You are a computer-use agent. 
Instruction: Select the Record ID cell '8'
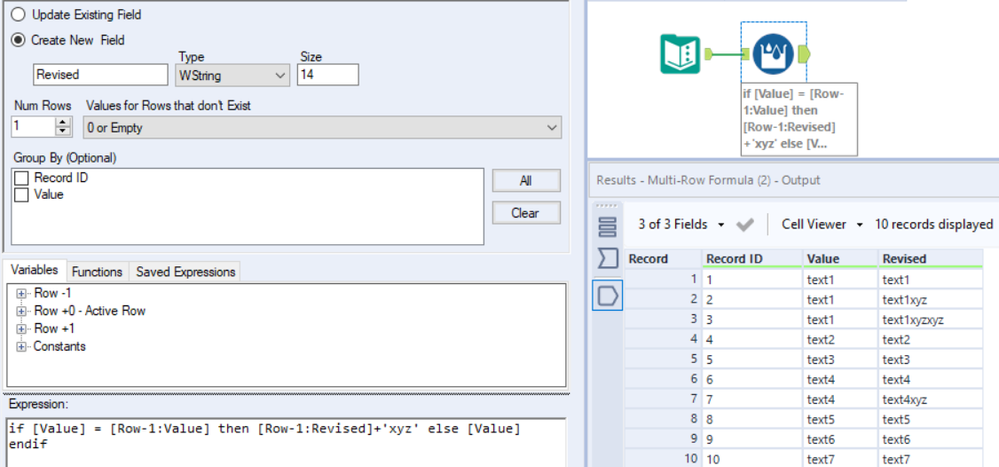tap(752, 420)
